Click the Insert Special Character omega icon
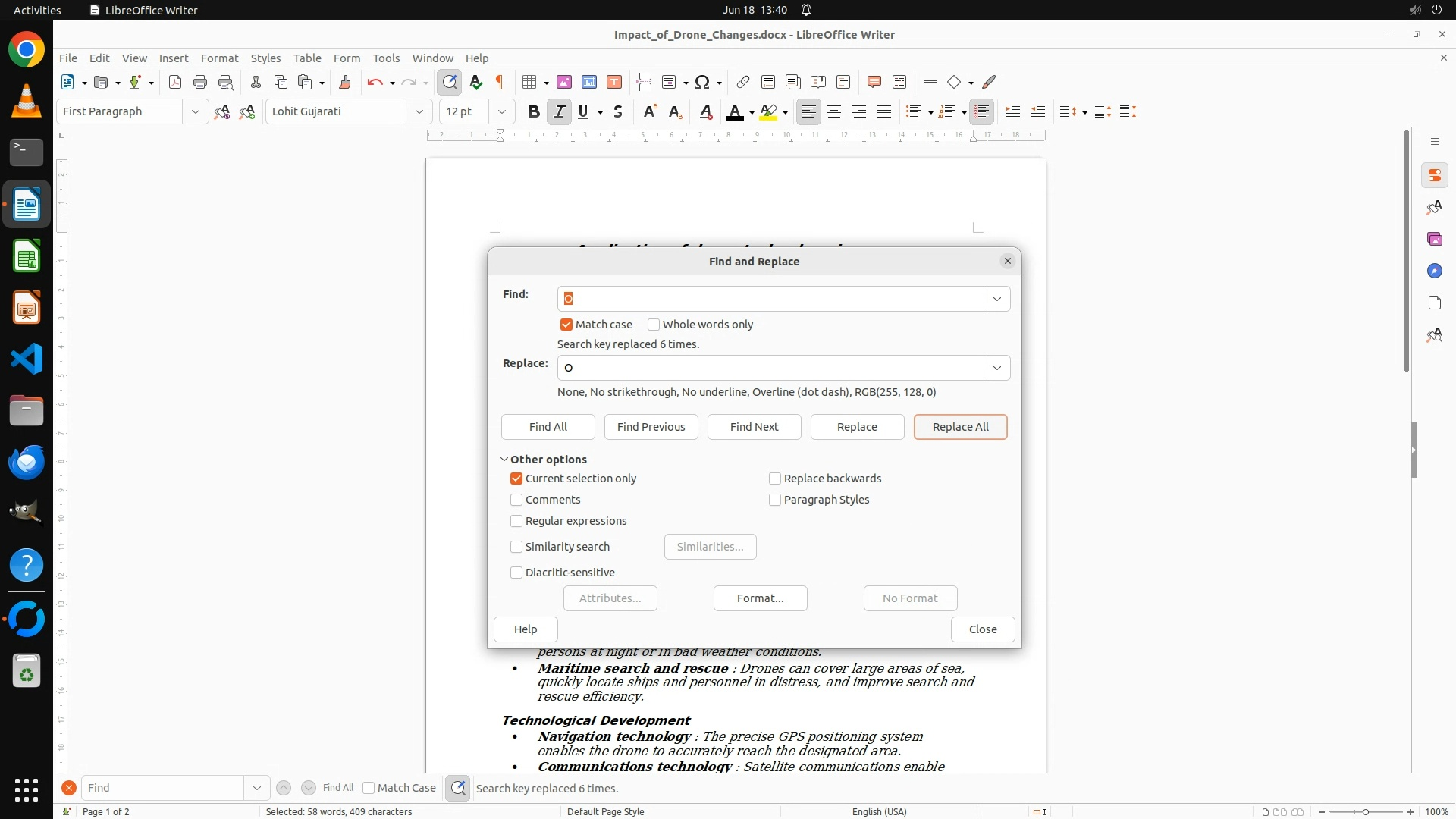The image size is (1456, 819). point(702,82)
